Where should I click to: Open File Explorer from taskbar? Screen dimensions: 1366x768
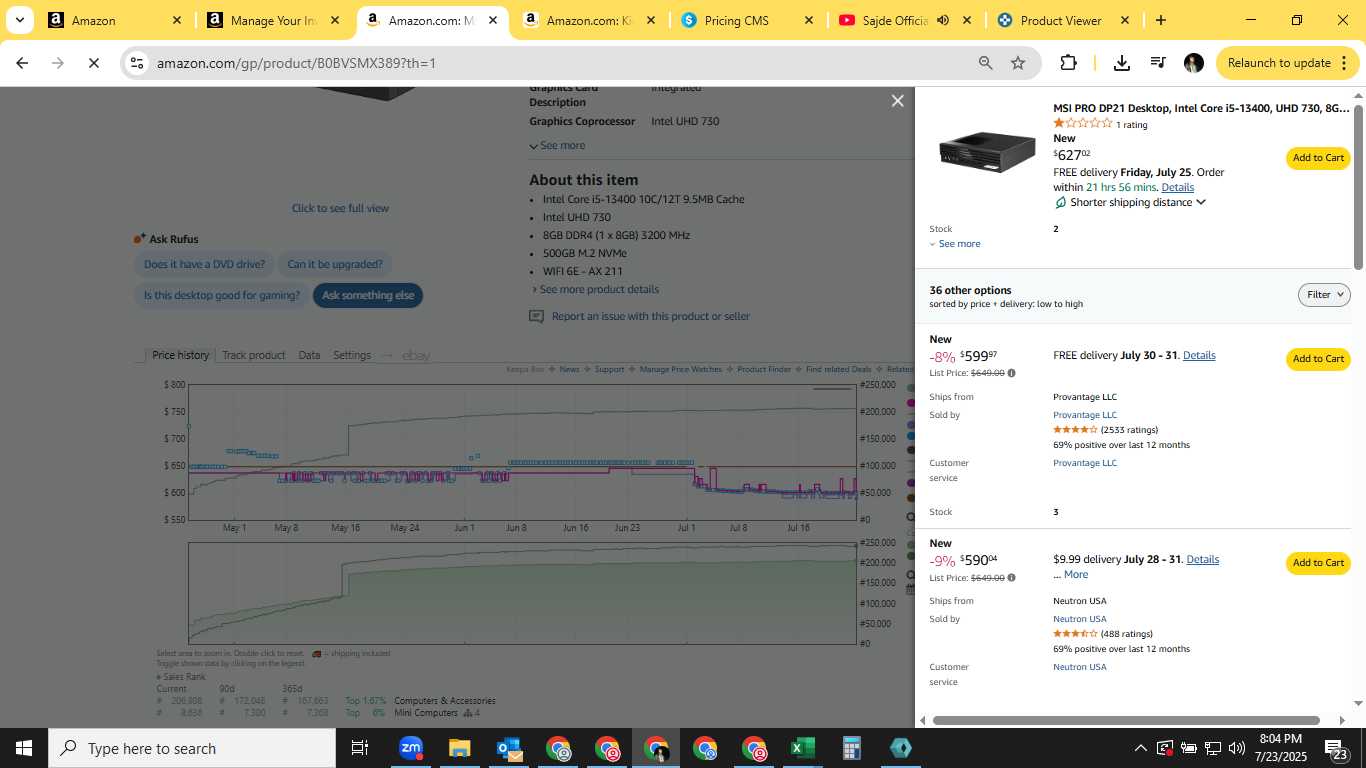click(459, 748)
